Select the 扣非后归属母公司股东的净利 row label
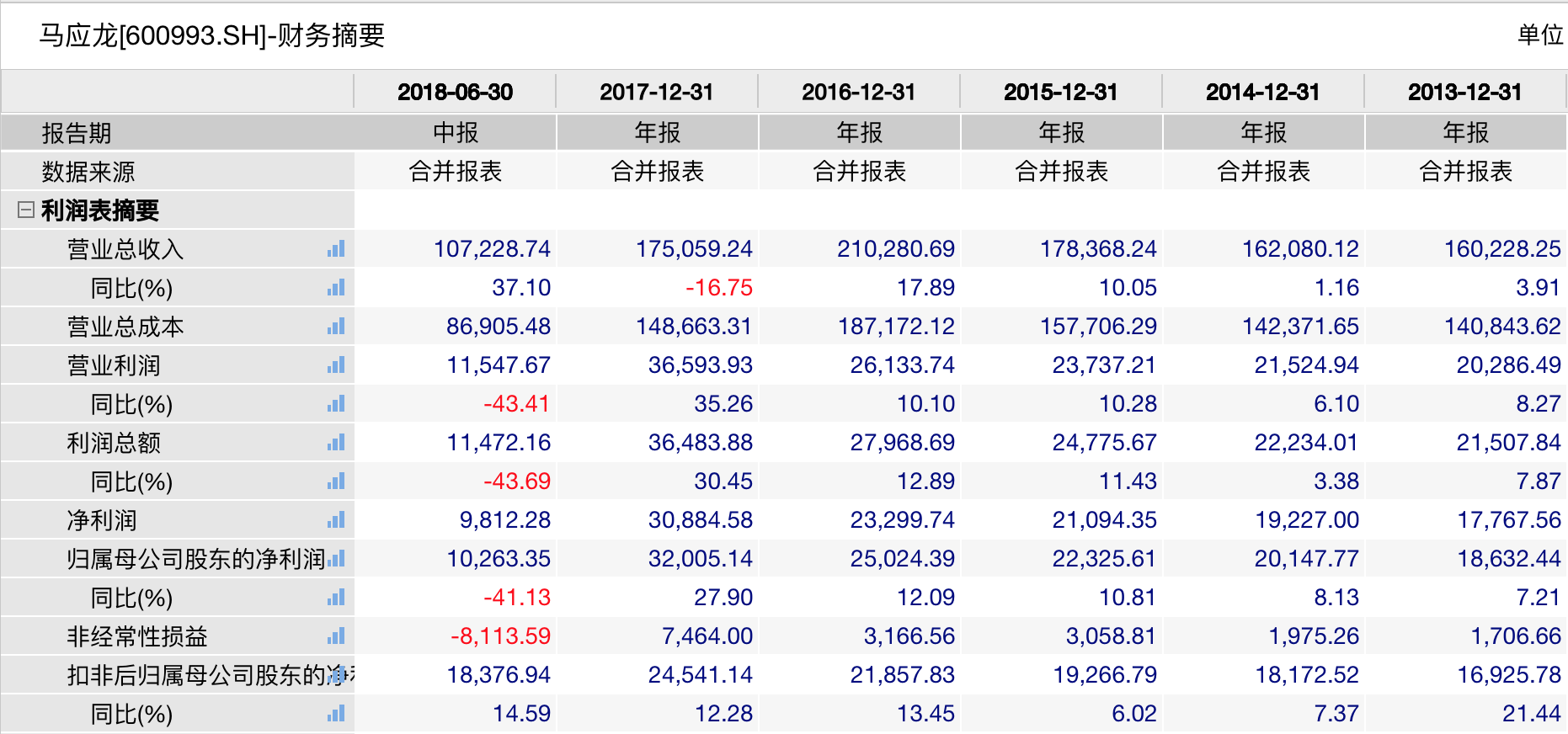The image size is (1568, 734). pos(211,675)
